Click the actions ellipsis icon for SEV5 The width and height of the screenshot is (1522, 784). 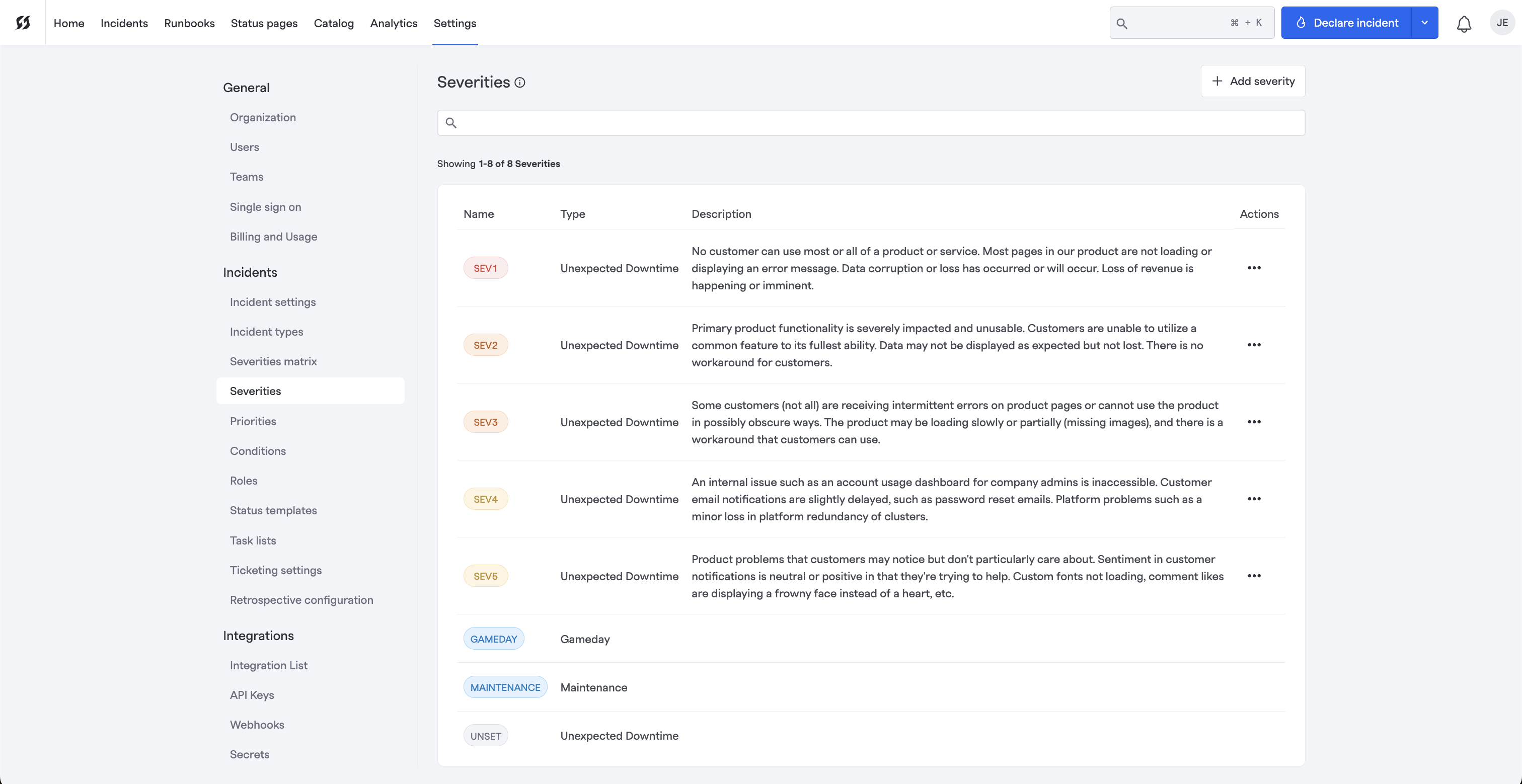click(x=1254, y=576)
